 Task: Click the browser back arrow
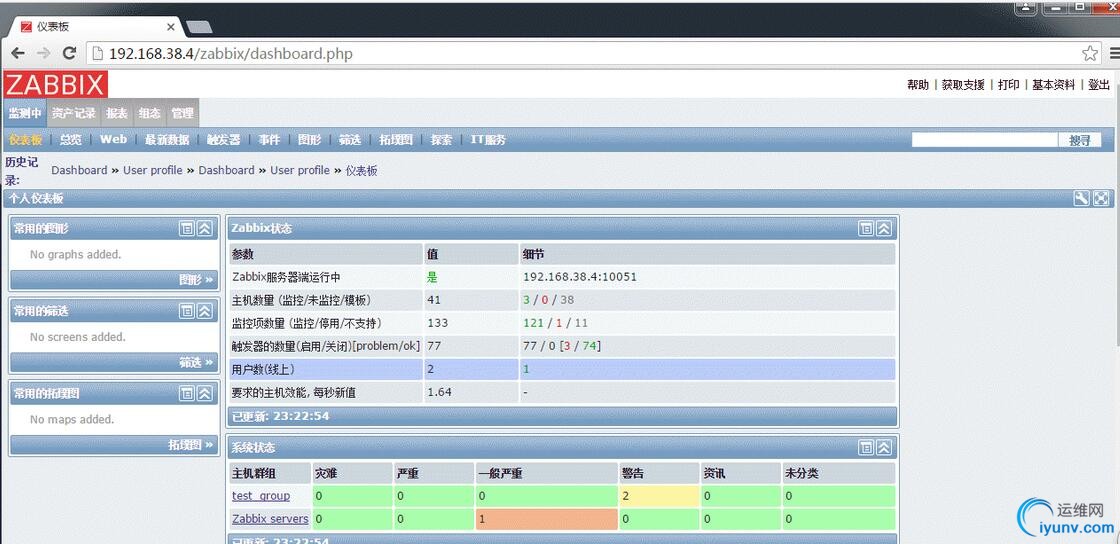coord(18,53)
